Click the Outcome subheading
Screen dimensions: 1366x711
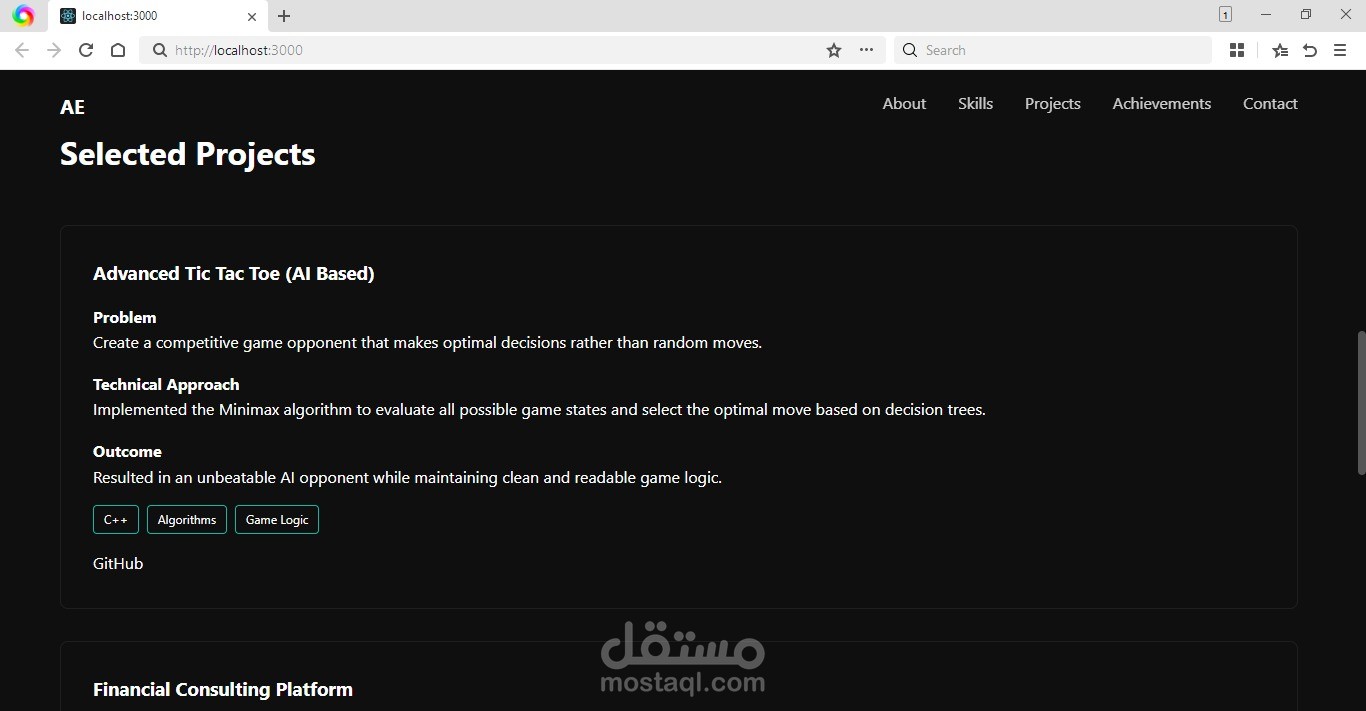point(127,452)
